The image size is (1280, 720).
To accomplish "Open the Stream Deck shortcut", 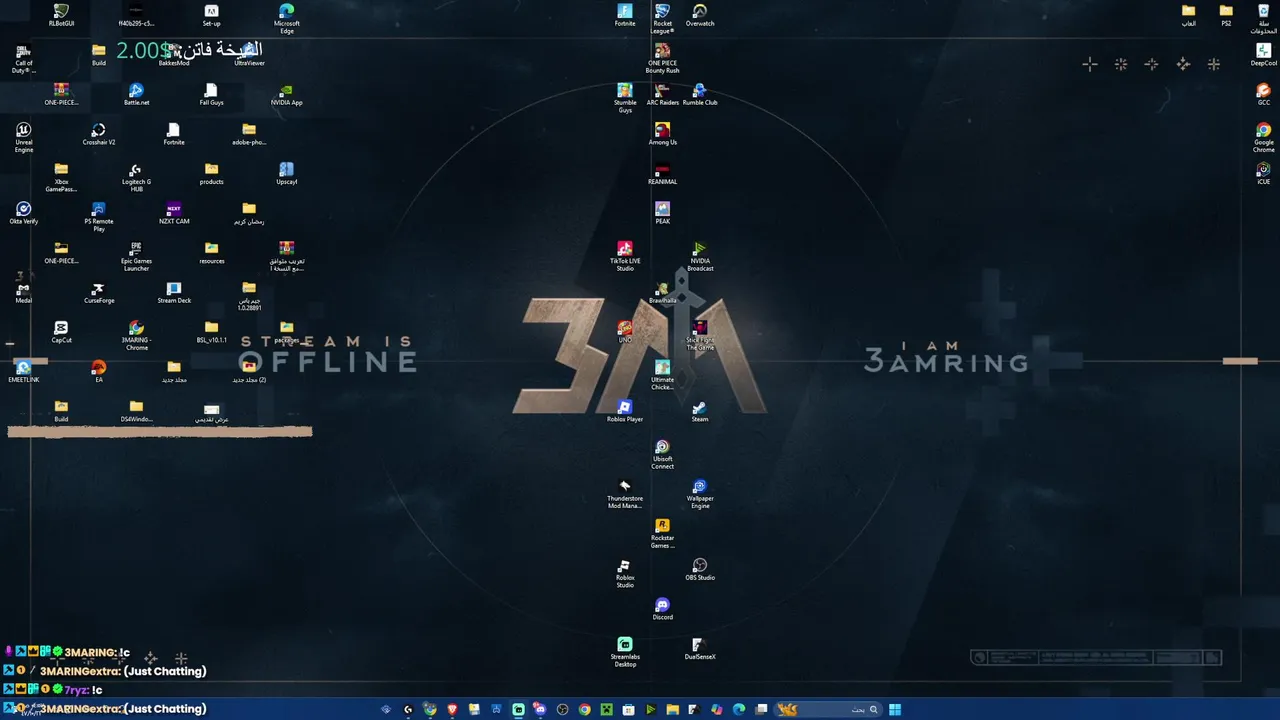I will tap(174, 292).
